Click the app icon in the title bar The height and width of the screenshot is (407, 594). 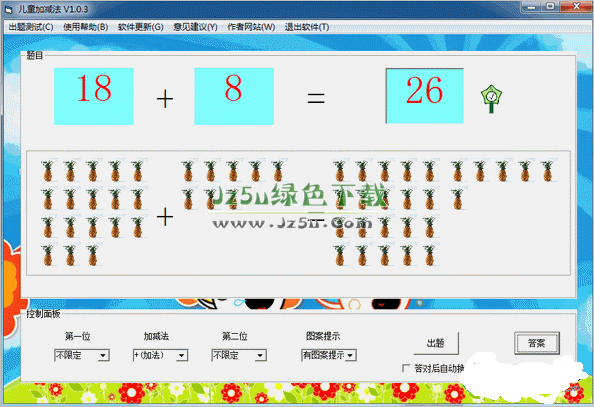(8, 9)
